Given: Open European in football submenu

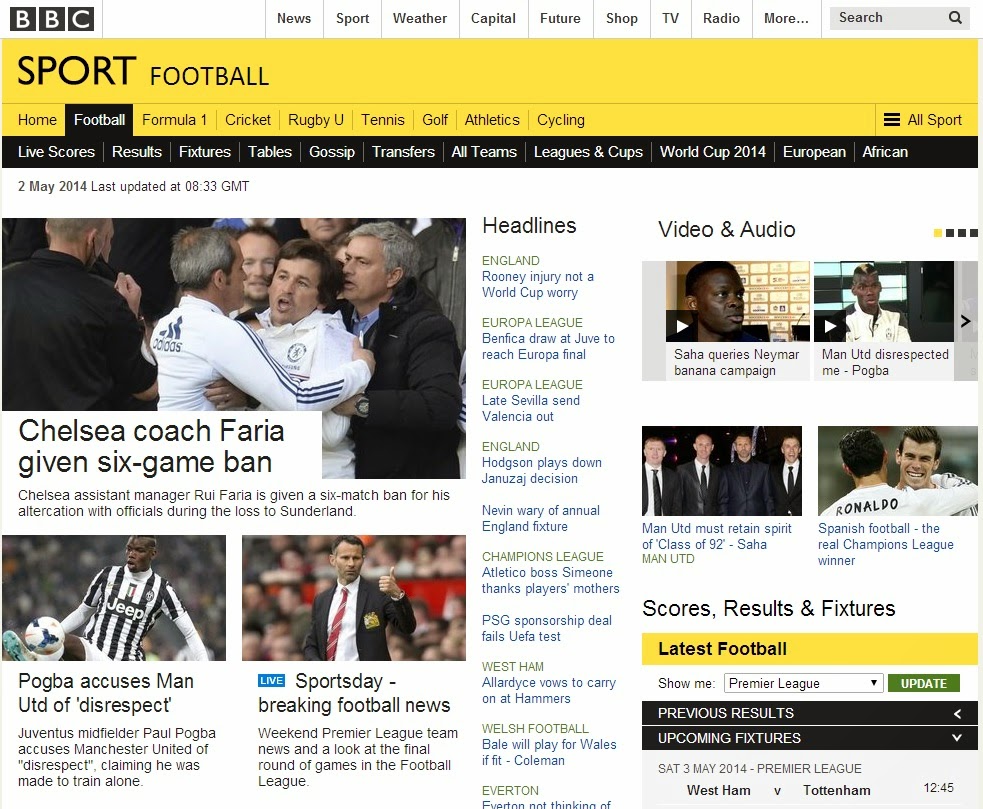Looking at the screenshot, I should 814,152.
